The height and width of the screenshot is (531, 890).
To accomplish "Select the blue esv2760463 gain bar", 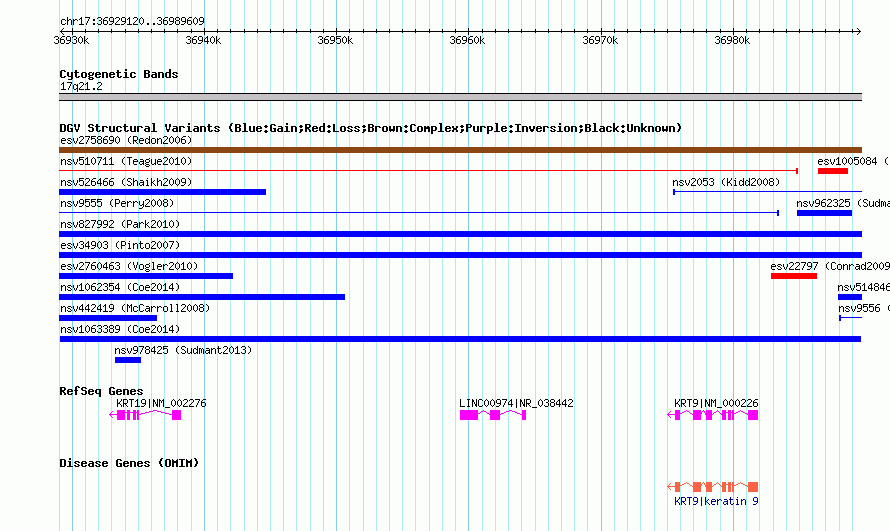I will (146, 276).
